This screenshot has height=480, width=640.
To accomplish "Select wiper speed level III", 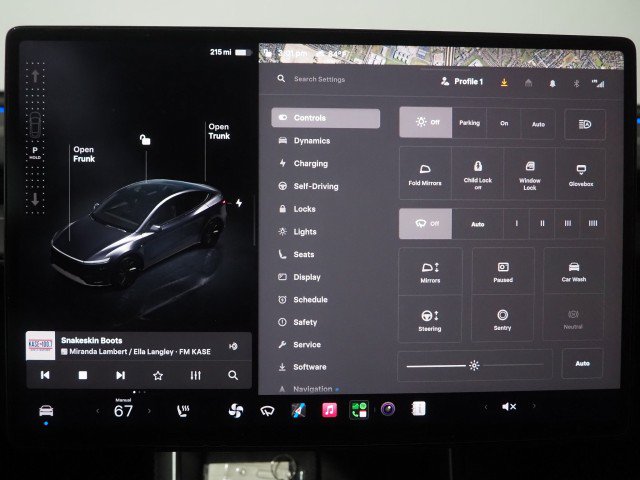I will [x=568, y=224].
